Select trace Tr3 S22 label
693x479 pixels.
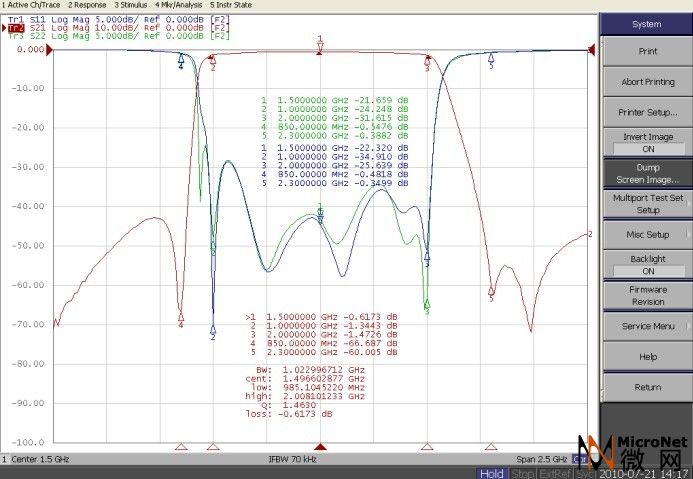(x=118, y=36)
